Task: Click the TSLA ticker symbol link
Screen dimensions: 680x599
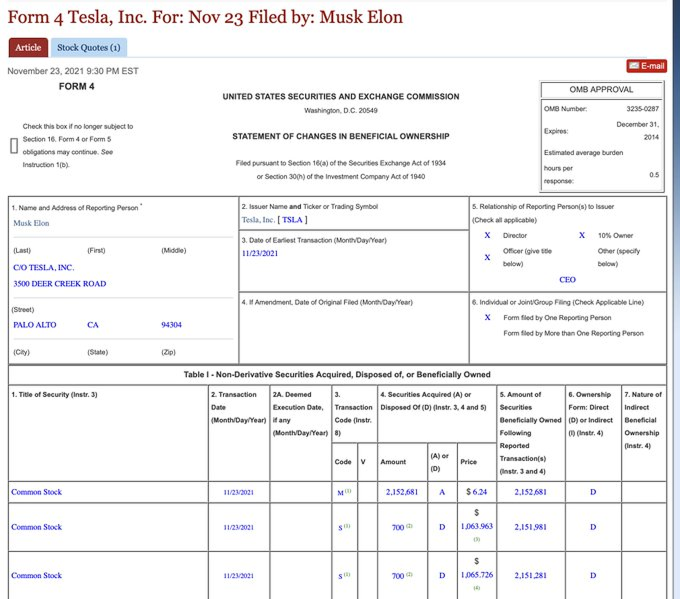Action: click(x=292, y=219)
